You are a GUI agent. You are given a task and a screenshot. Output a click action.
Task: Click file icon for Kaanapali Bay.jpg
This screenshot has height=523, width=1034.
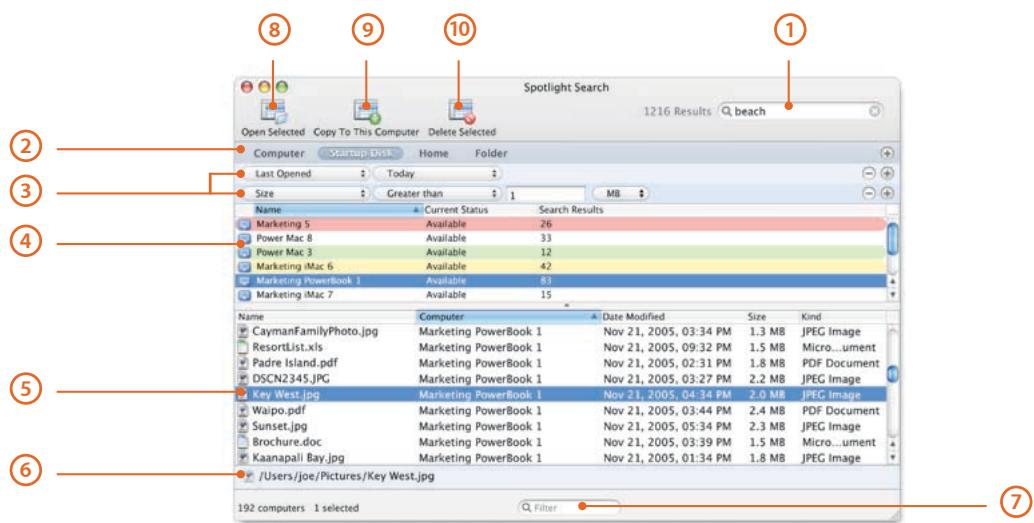tap(243, 458)
